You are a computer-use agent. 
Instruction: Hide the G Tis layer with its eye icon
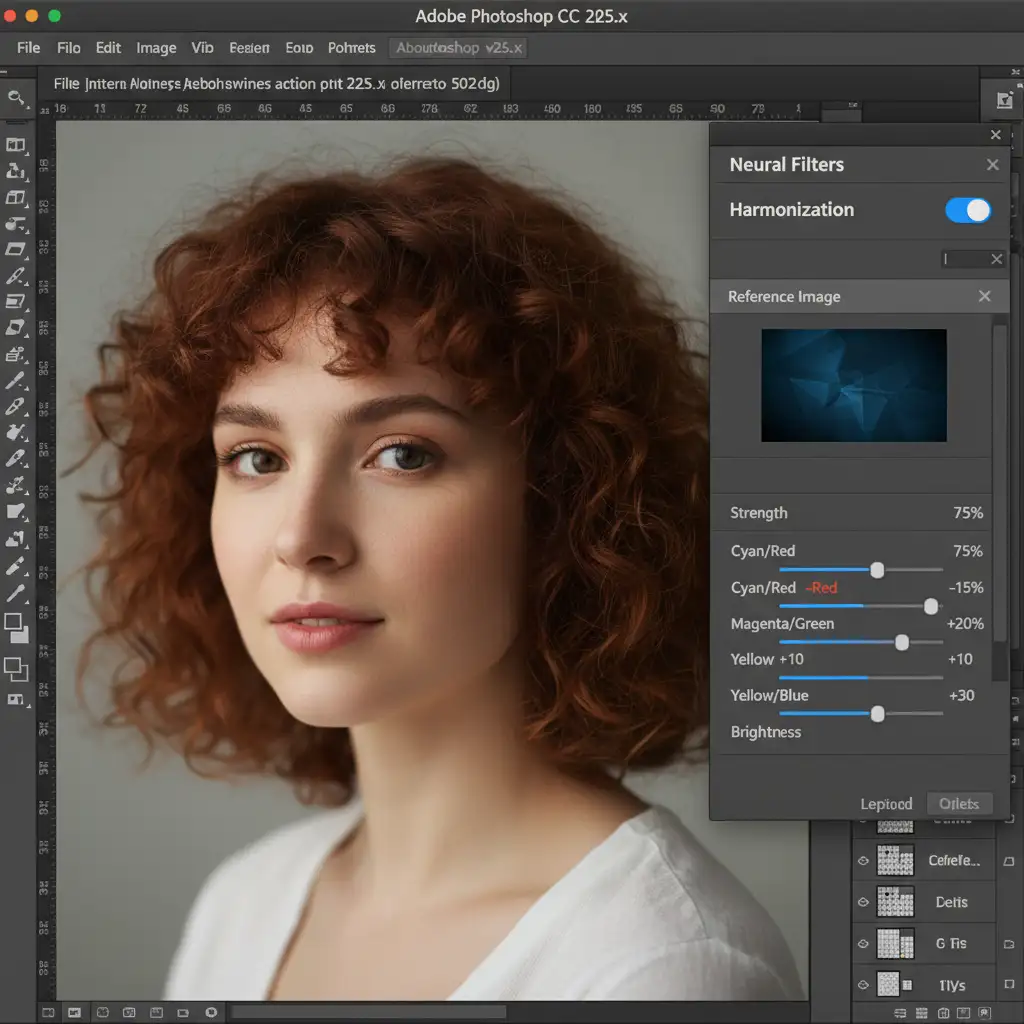point(863,943)
